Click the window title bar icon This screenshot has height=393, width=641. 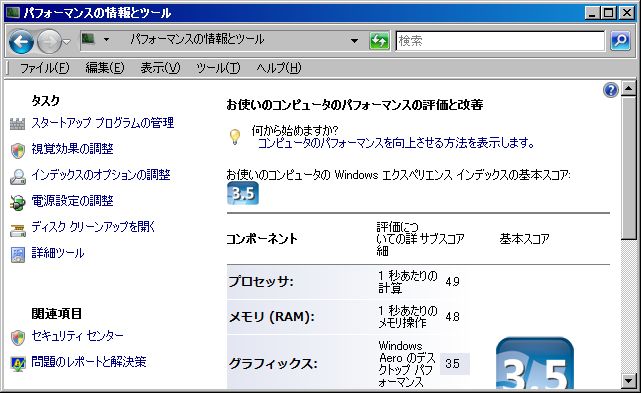13,13
